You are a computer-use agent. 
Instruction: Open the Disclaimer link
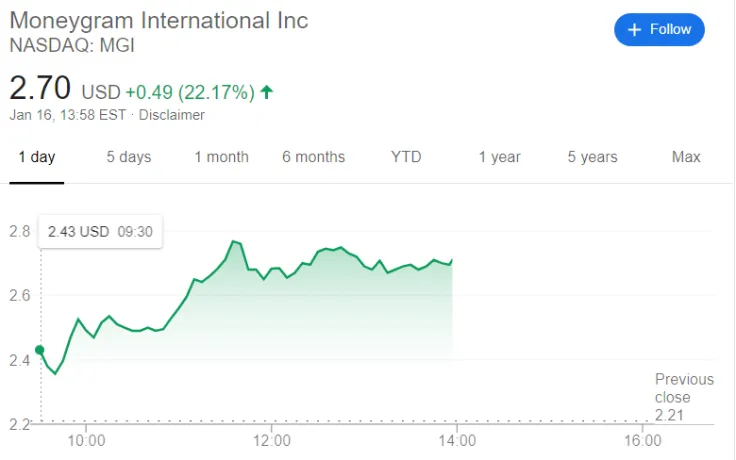tap(171, 115)
